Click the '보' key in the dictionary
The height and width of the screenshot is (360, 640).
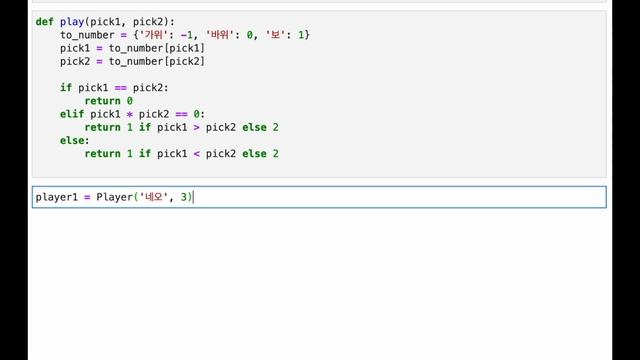click(276, 35)
